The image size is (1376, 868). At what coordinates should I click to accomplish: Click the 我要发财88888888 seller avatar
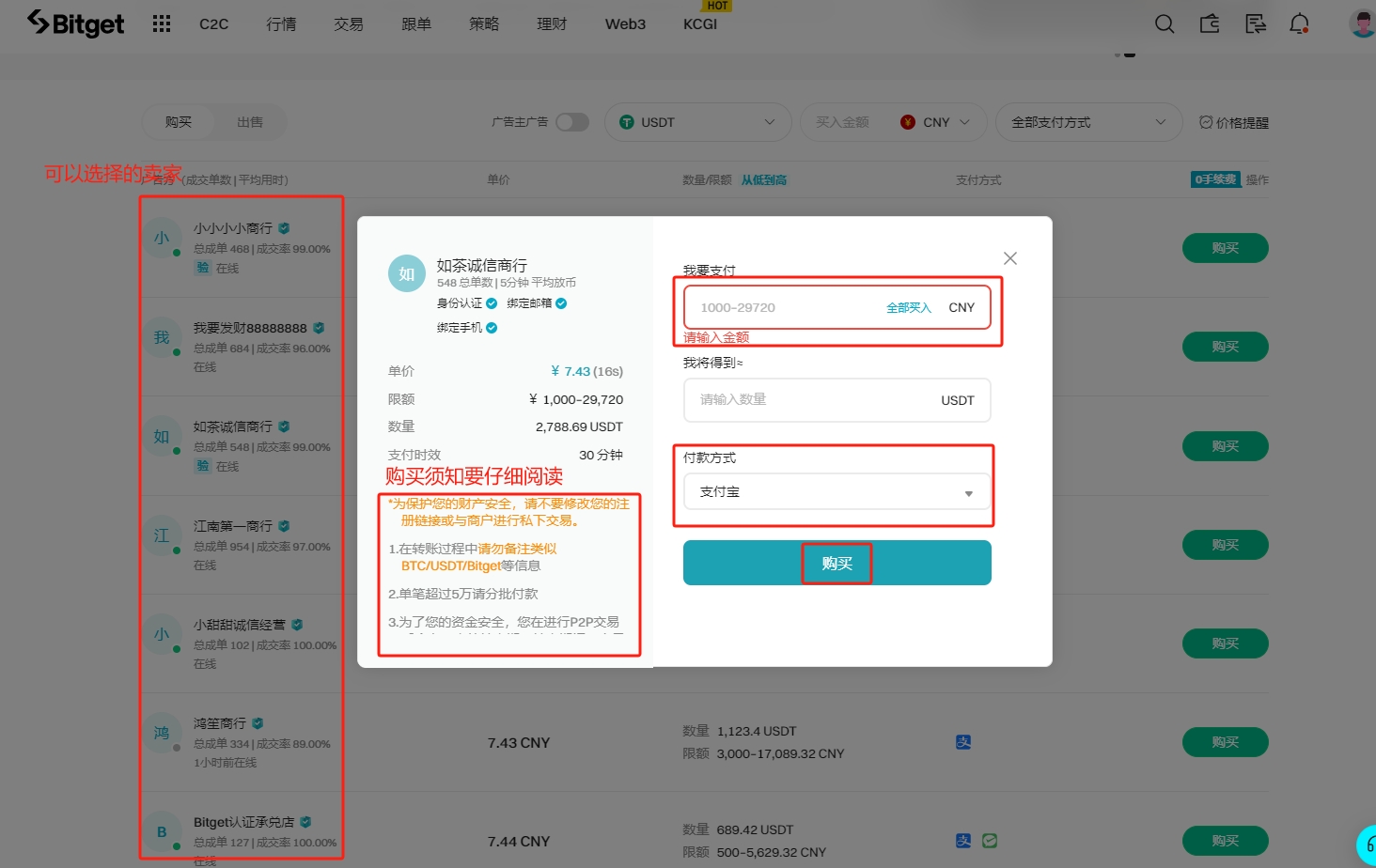[x=162, y=337]
